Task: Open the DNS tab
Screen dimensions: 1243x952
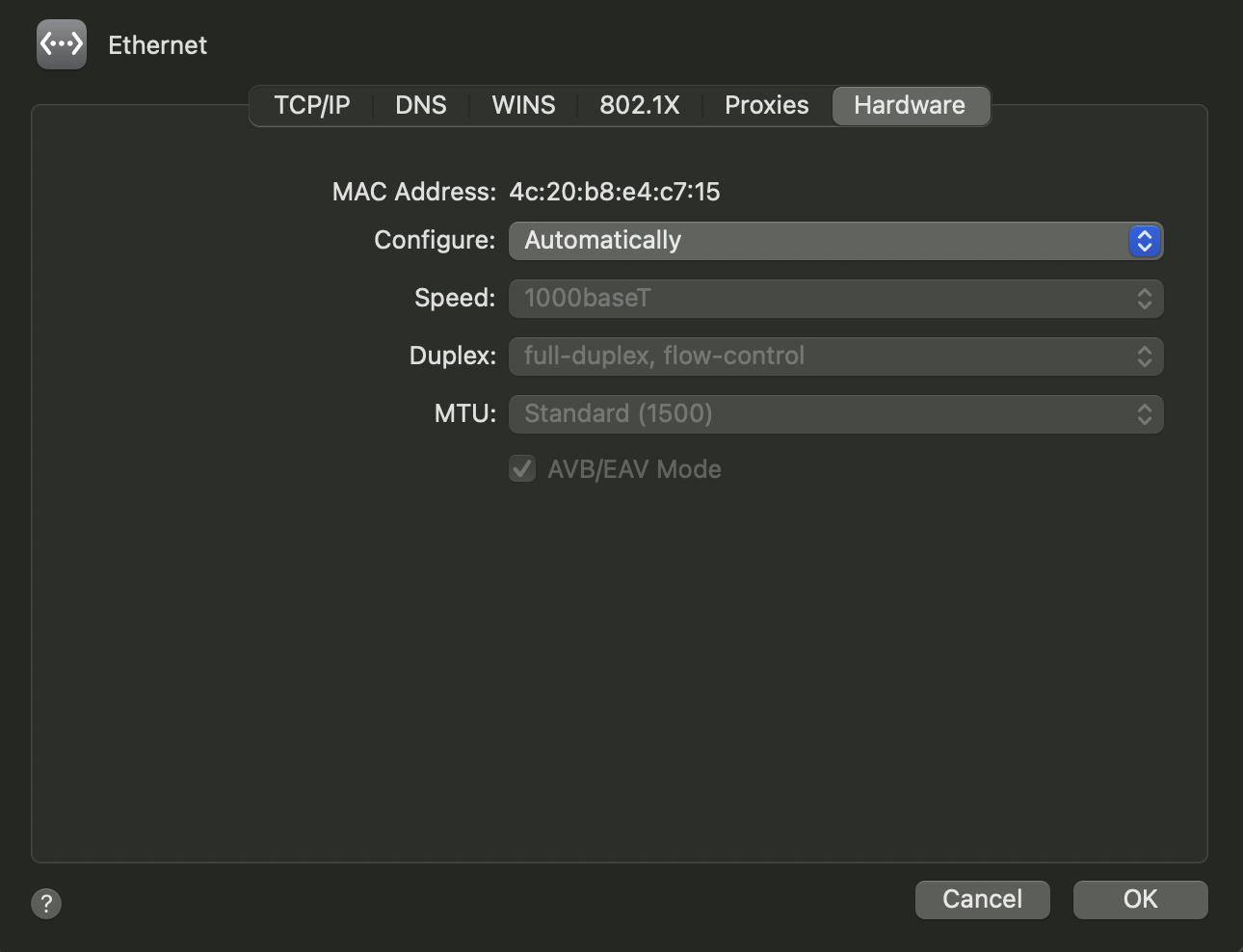Action: [x=419, y=105]
